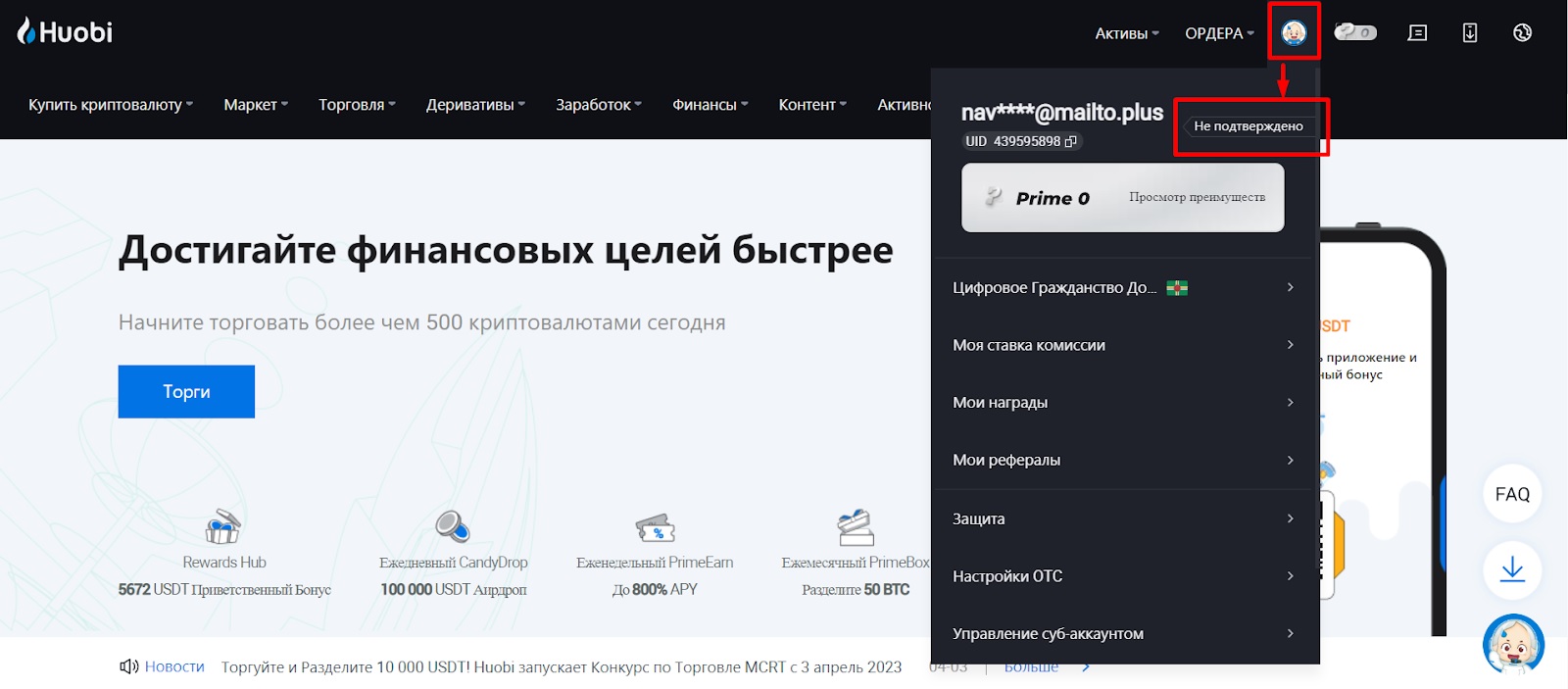The image size is (1568, 689).
Task: Click the PrimeEarn ticket icon
Action: [x=655, y=527]
